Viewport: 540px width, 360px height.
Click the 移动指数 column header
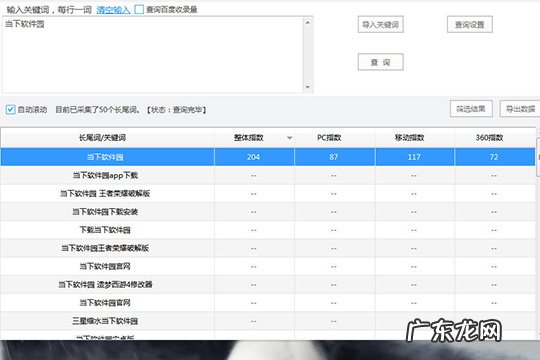(x=415, y=138)
